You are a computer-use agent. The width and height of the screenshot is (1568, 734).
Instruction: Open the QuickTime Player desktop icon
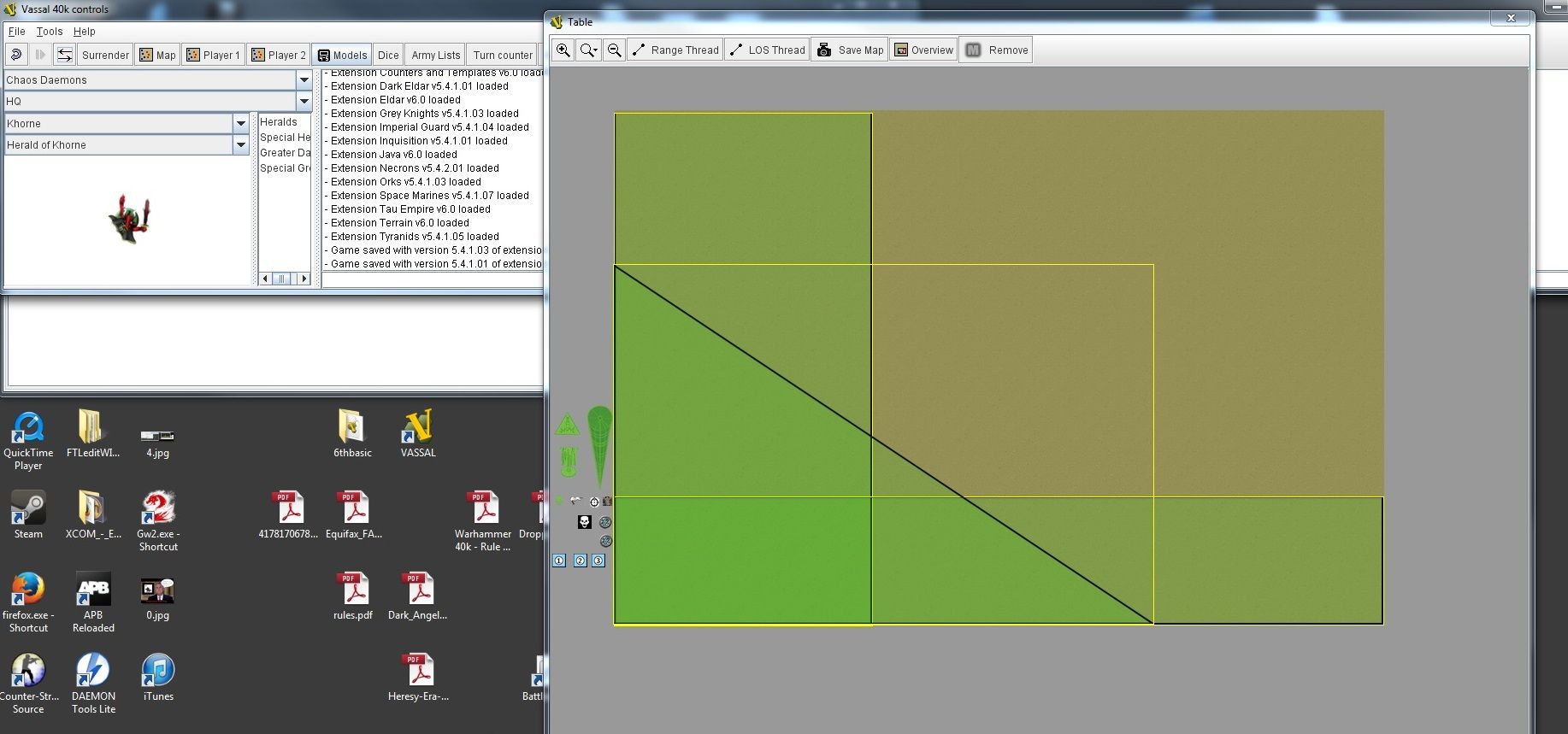[28, 440]
